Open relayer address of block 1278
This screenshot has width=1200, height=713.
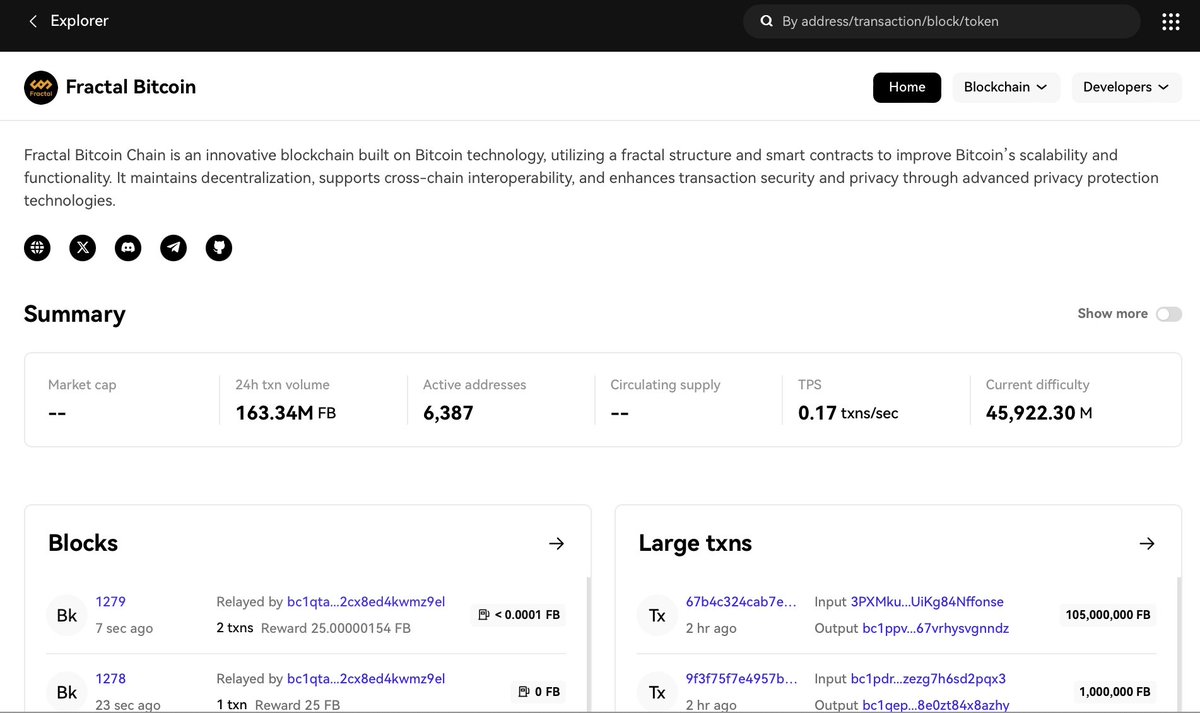tap(366, 679)
